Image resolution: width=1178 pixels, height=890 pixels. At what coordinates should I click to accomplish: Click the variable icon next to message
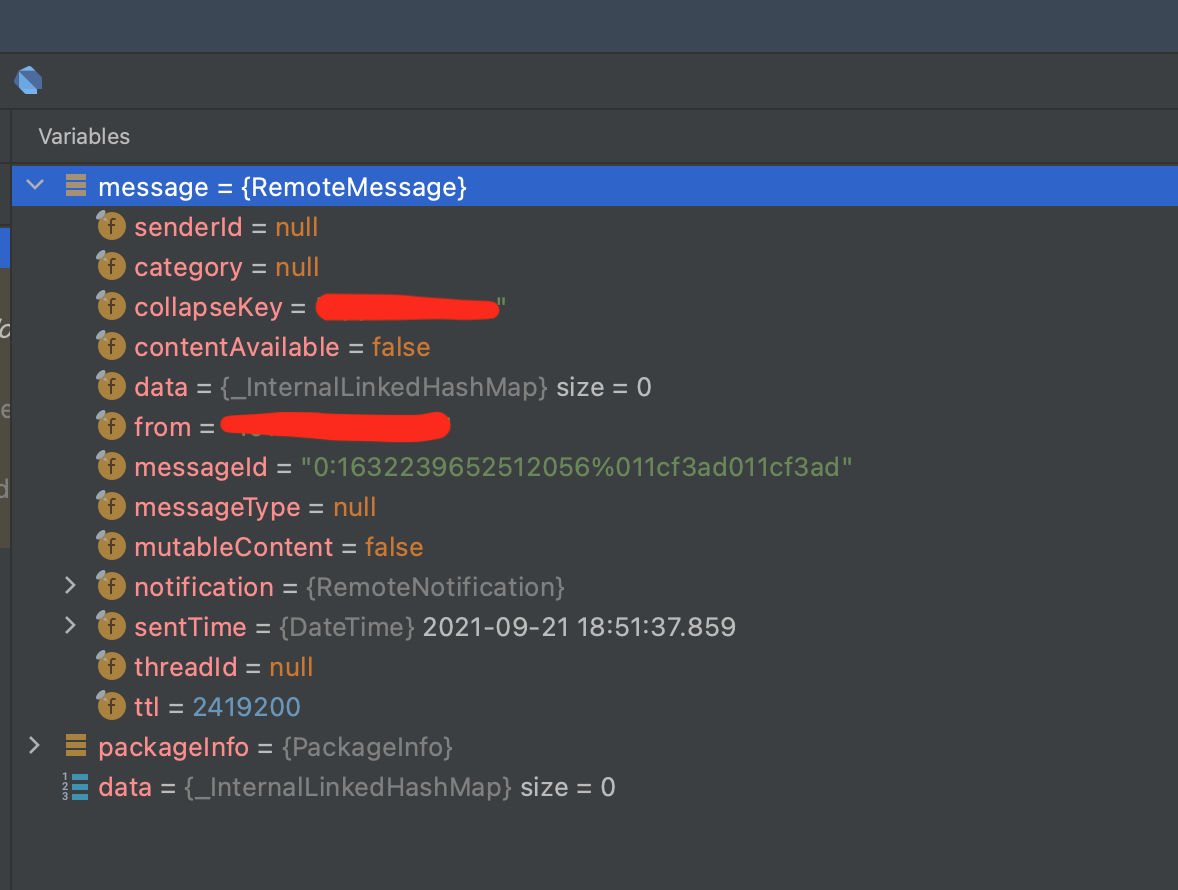(x=76, y=186)
